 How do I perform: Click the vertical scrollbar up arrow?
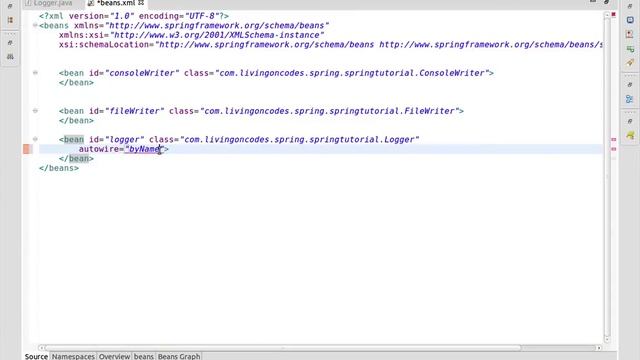607,15
